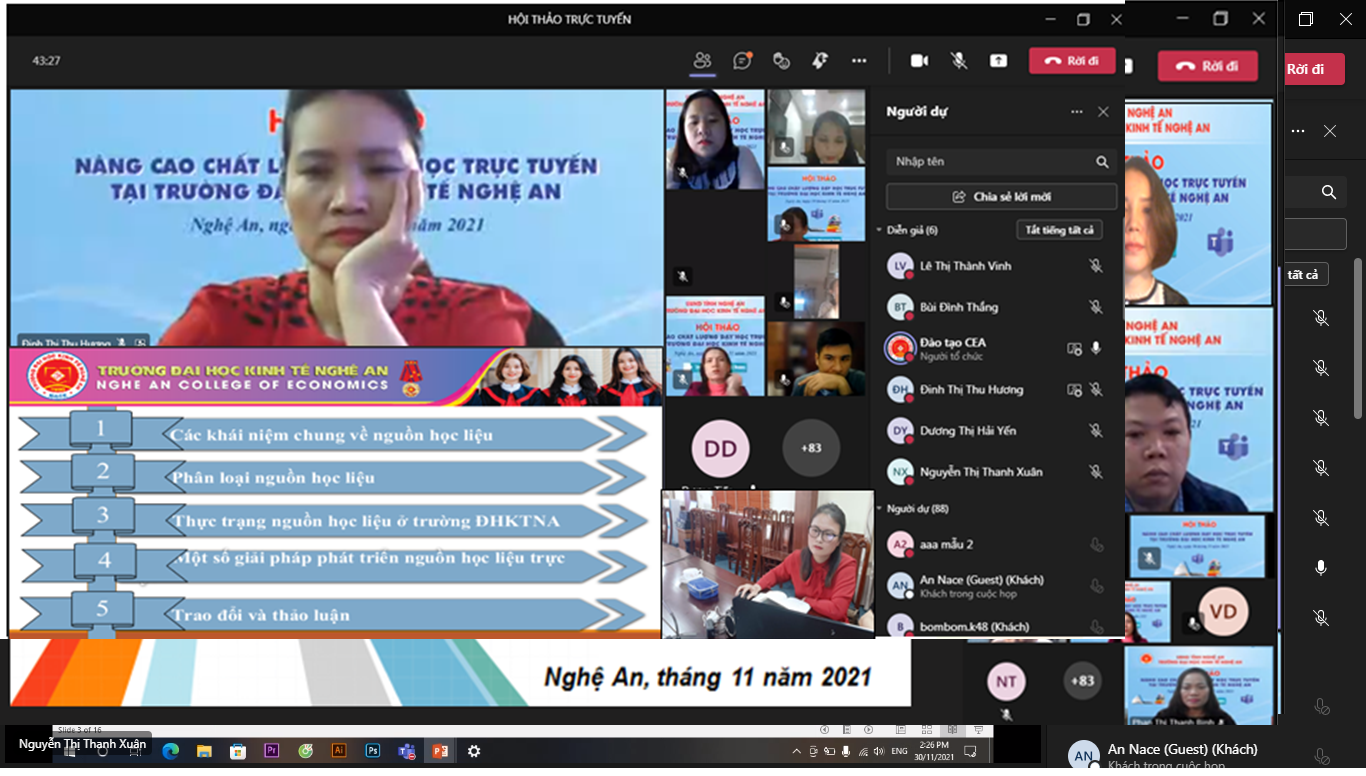The height and width of the screenshot is (776, 1366).
Task: Click the Tắt tiếng tất cả button
Action: click(1060, 230)
